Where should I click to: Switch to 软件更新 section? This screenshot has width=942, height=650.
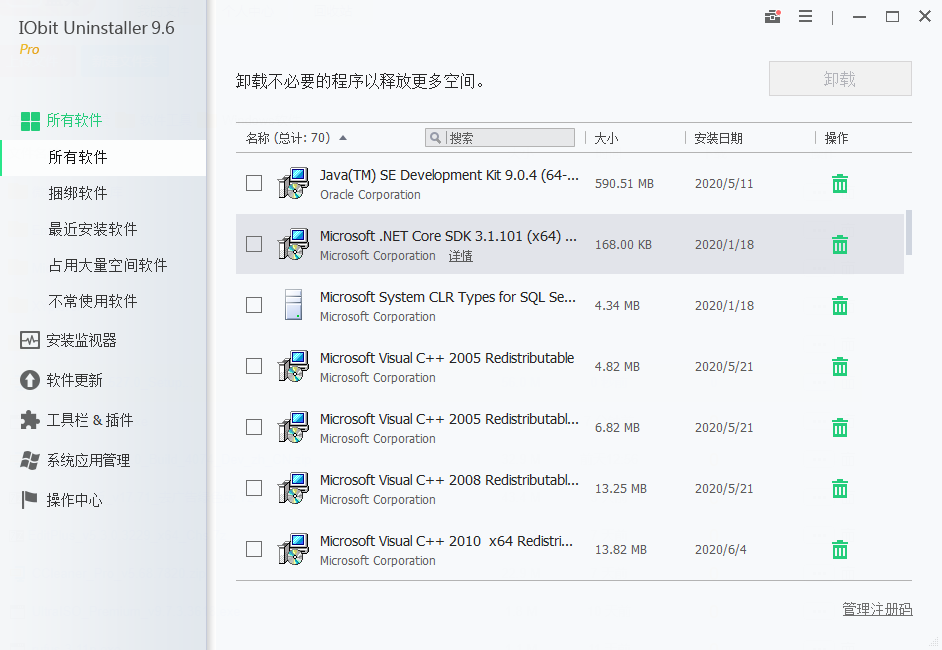coord(74,380)
